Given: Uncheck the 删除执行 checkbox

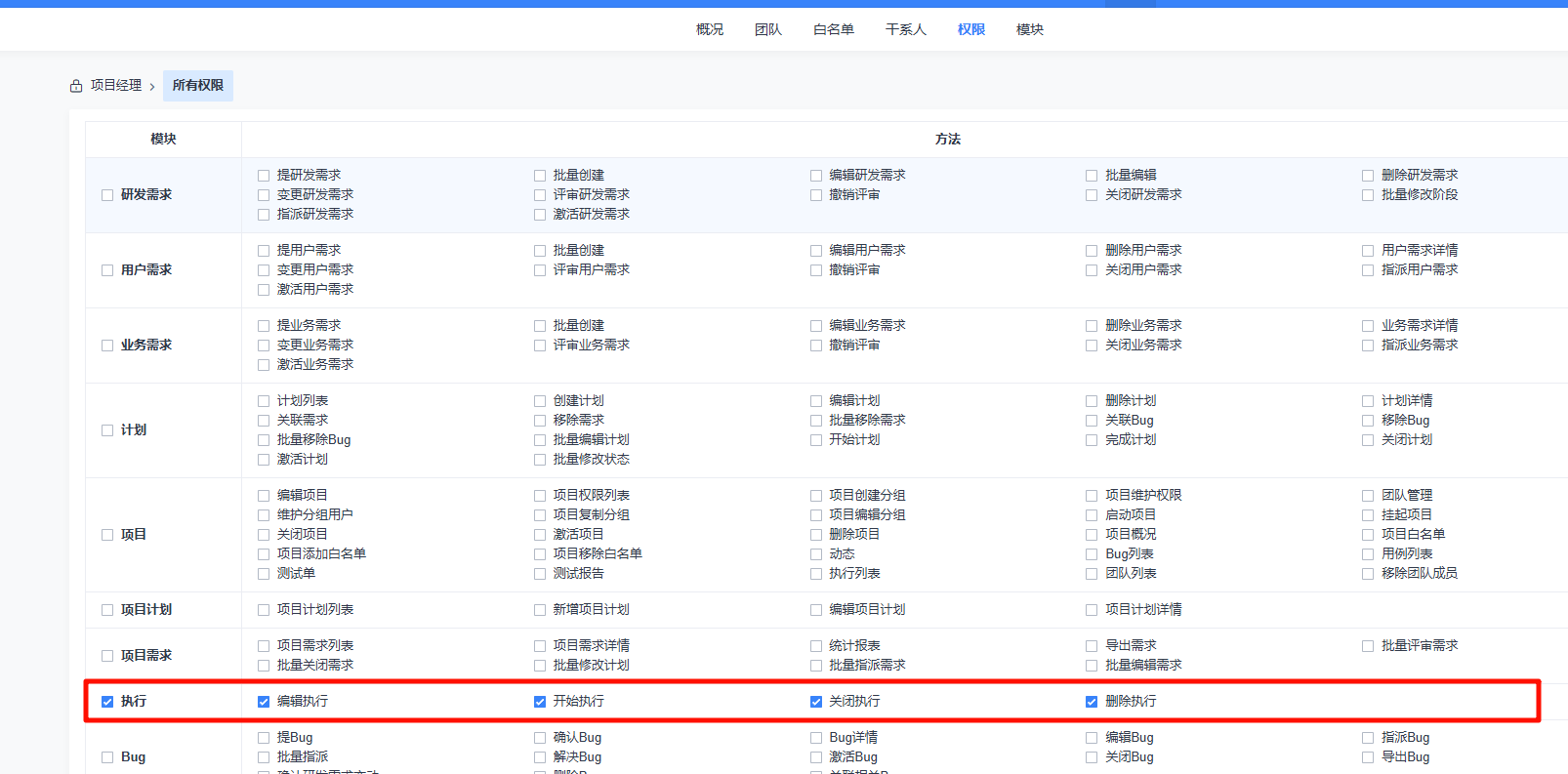Looking at the screenshot, I should tap(1092, 702).
